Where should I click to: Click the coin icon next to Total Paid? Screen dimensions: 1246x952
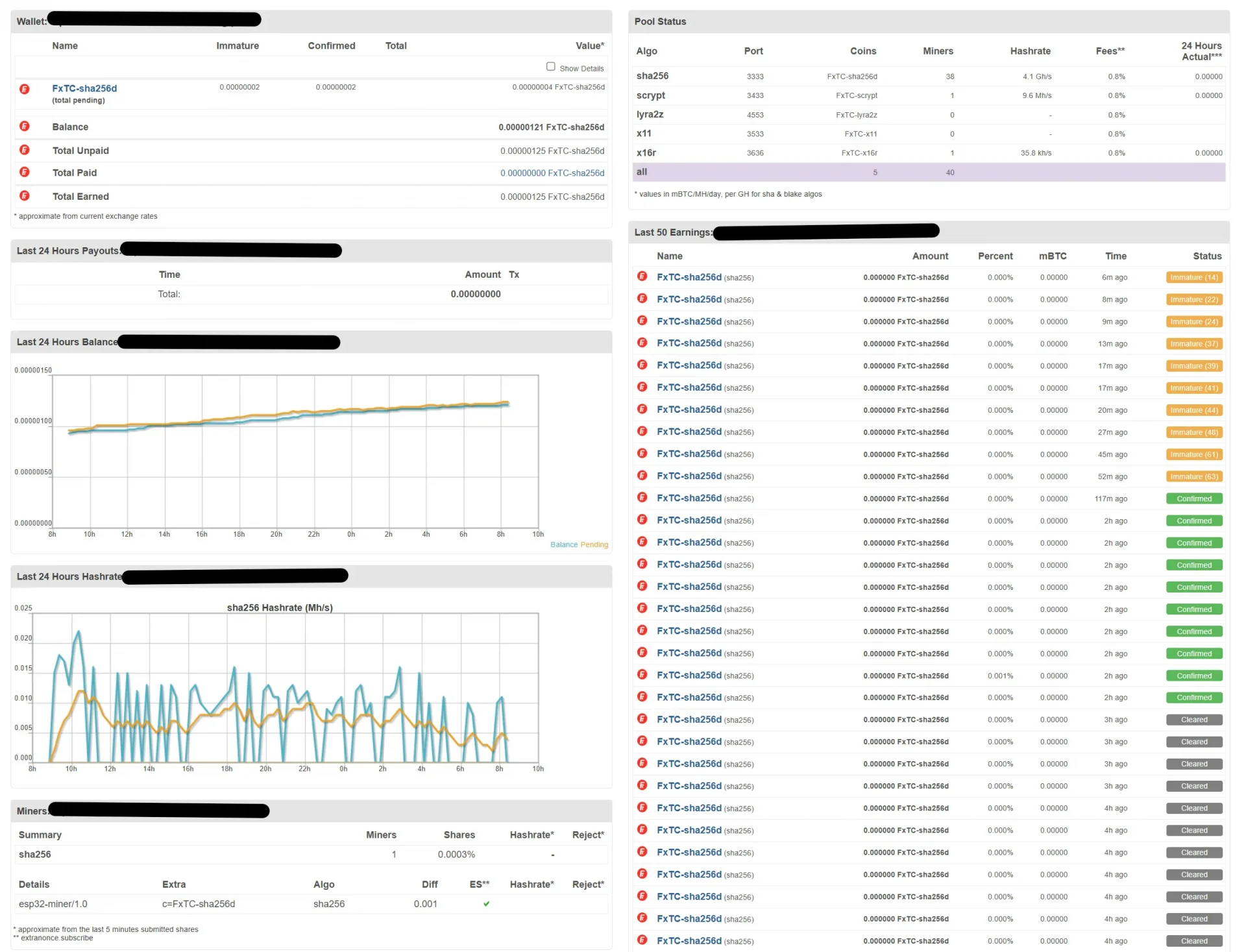pyautogui.click(x=25, y=173)
